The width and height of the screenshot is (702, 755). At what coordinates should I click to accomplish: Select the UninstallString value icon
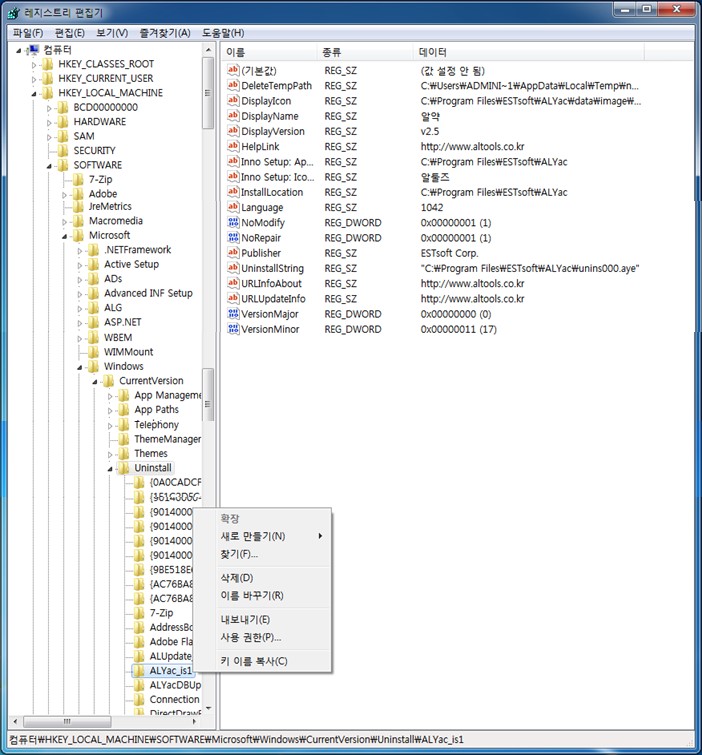tap(233, 269)
